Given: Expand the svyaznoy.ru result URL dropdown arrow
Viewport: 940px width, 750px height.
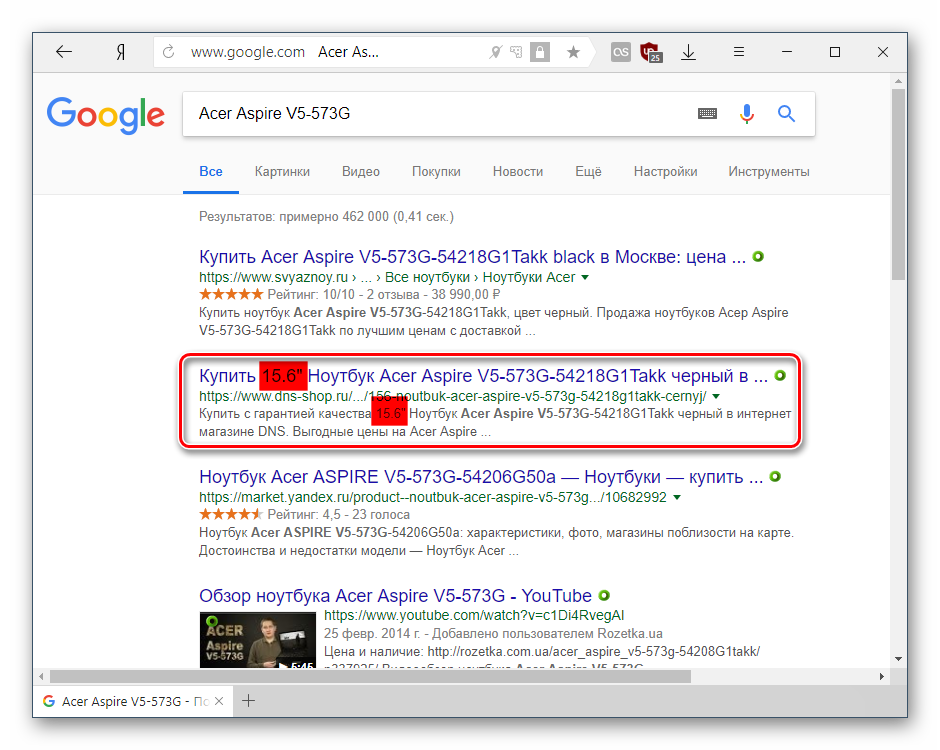Looking at the screenshot, I should [x=585, y=277].
